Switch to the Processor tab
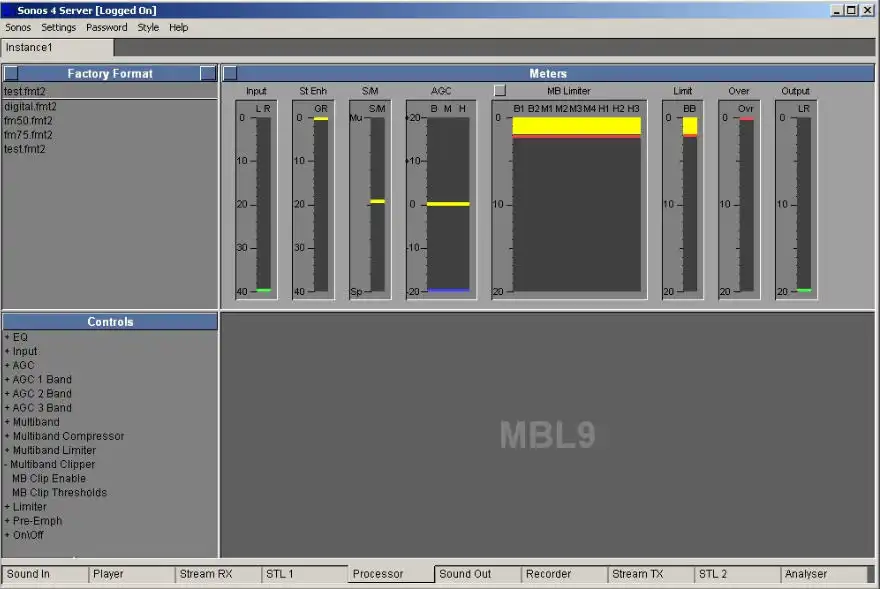This screenshot has height=589, width=880. (x=391, y=574)
